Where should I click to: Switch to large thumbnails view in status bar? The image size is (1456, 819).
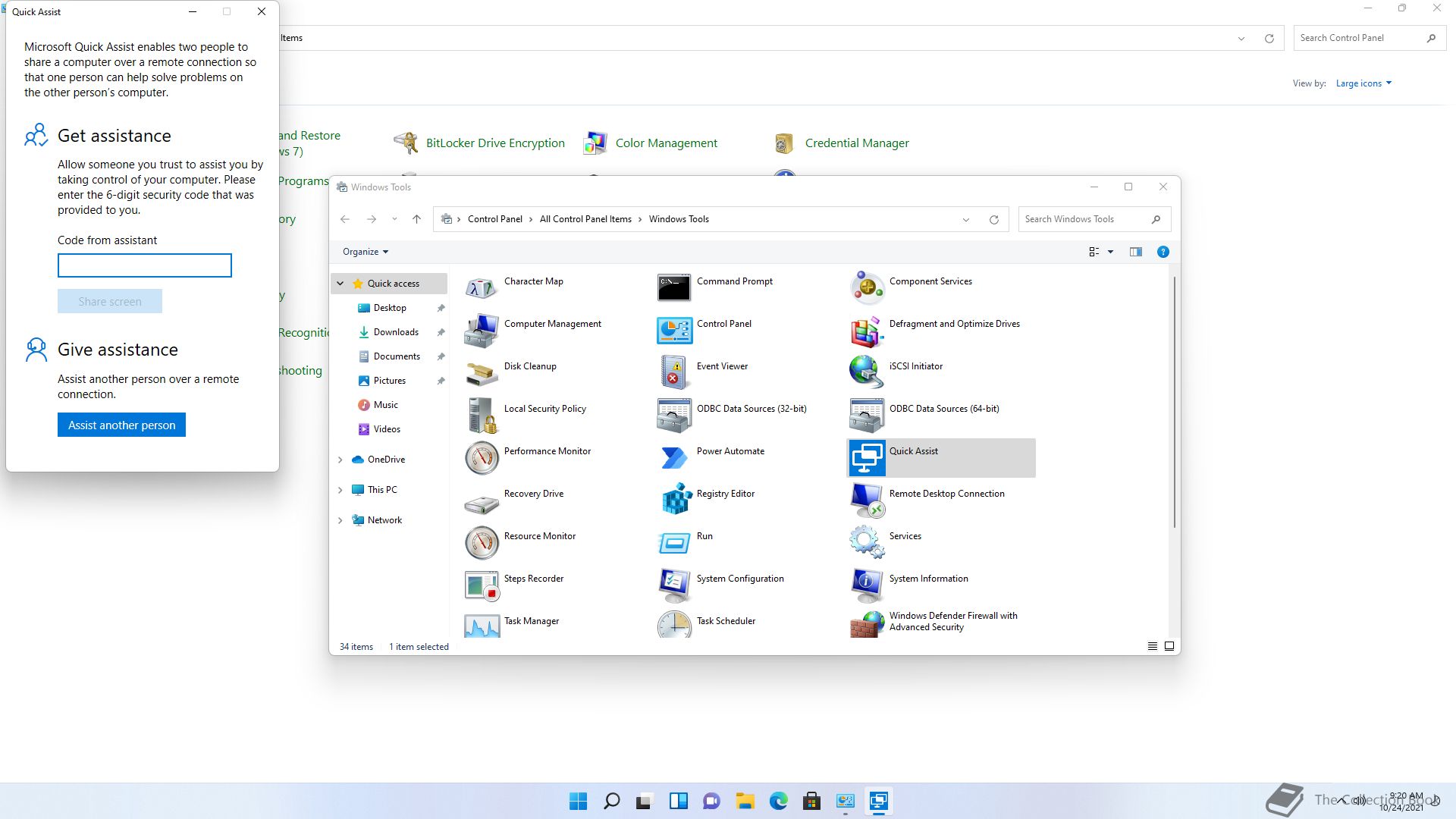(1169, 646)
